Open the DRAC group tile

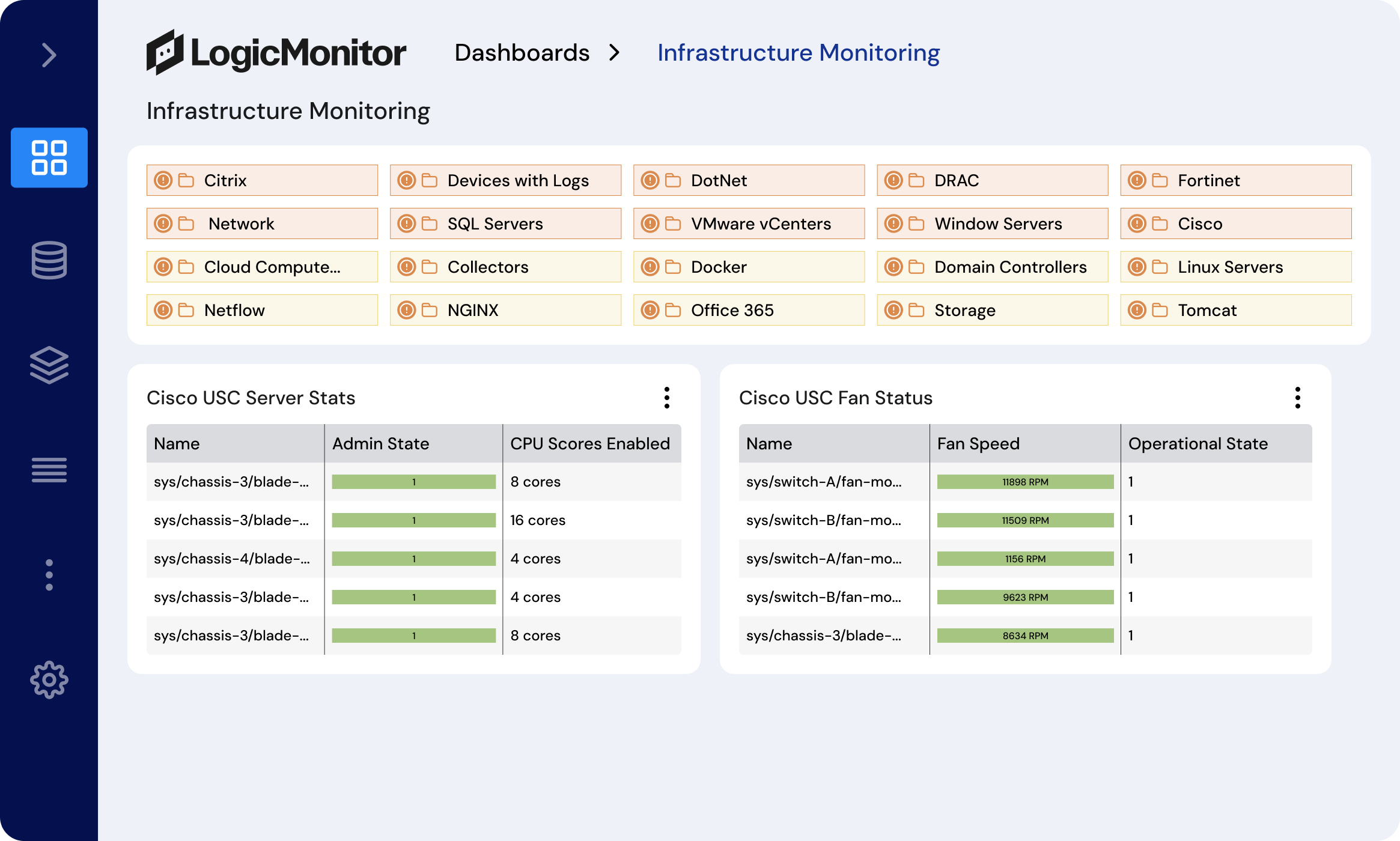992,180
